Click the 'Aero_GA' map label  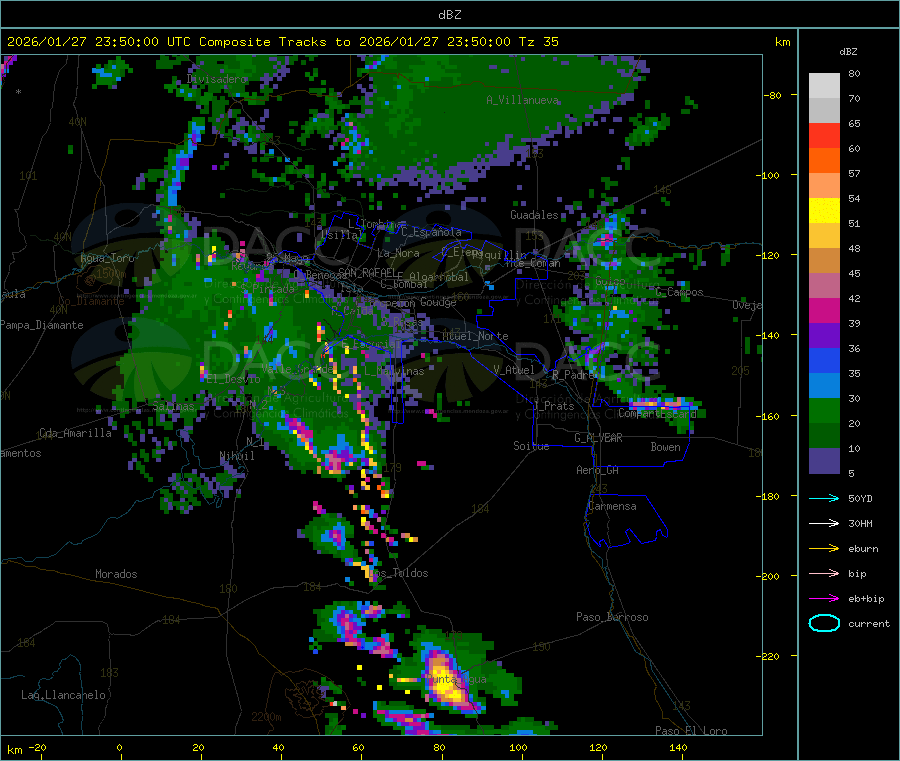pyautogui.click(x=598, y=470)
